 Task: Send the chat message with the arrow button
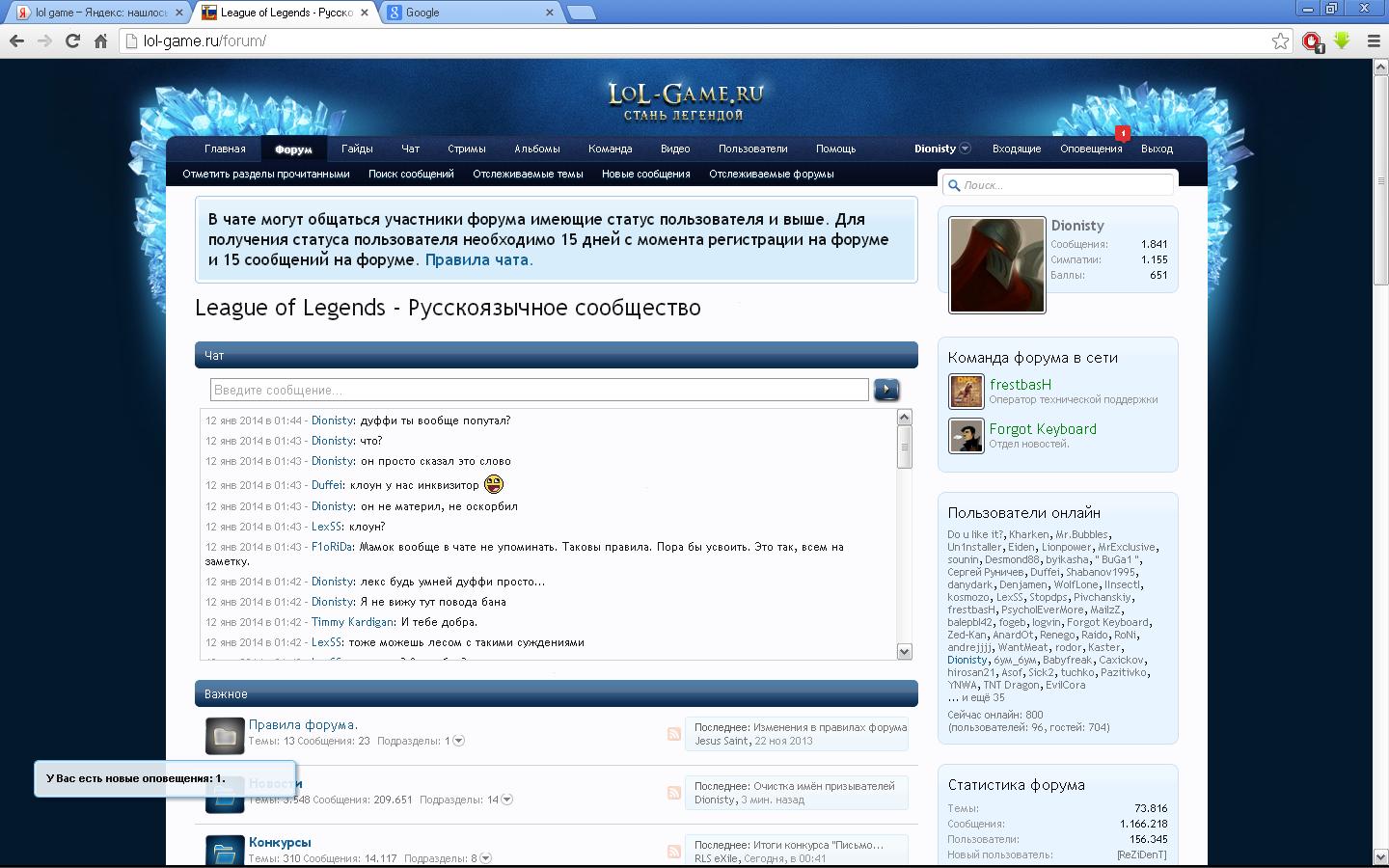(886, 389)
